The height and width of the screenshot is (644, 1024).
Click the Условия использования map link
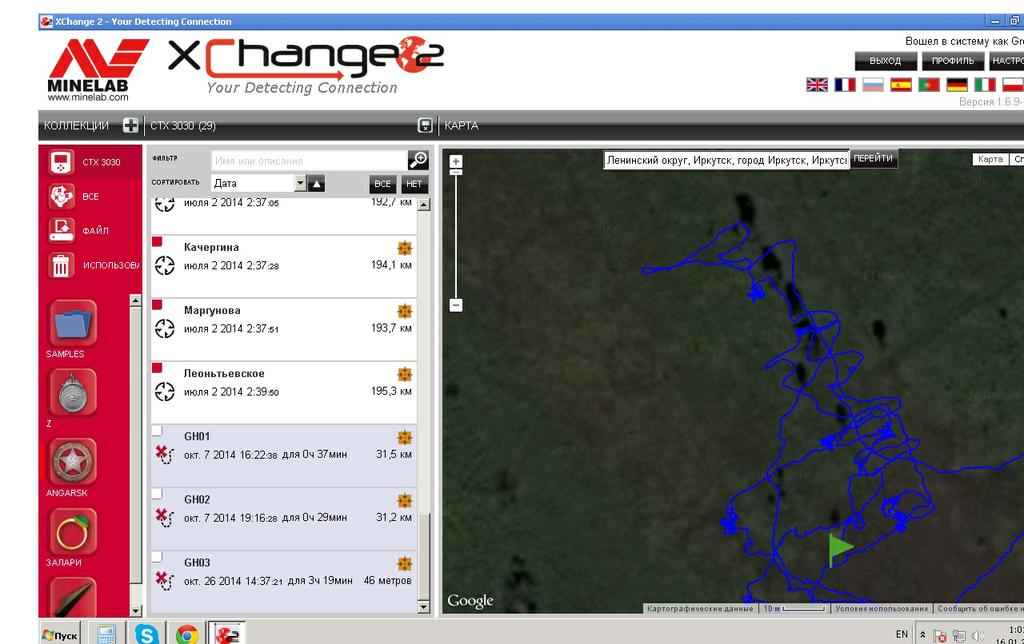tap(881, 608)
